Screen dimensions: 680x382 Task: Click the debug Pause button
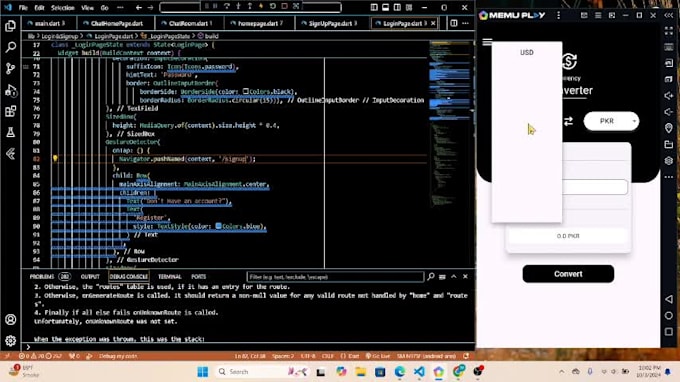pos(215,6)
